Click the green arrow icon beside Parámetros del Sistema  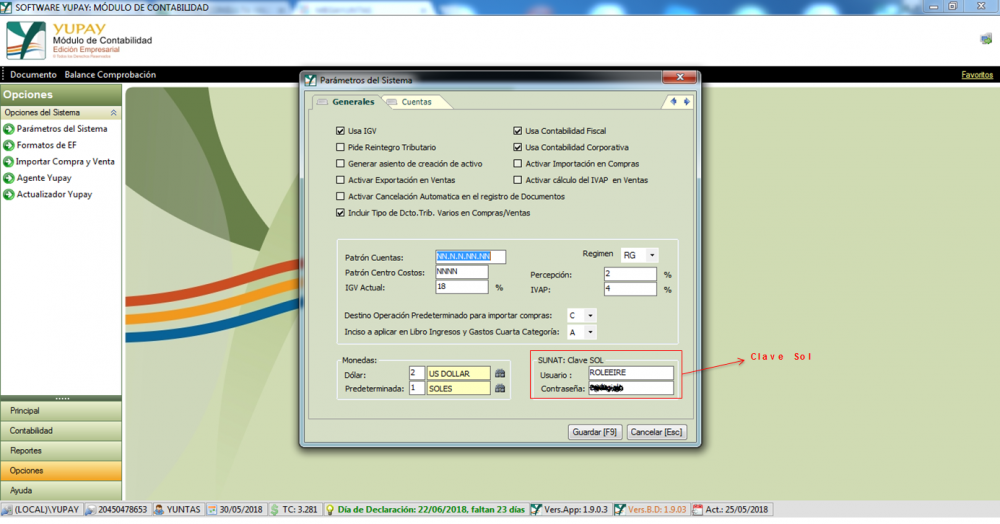coord(9,129)
